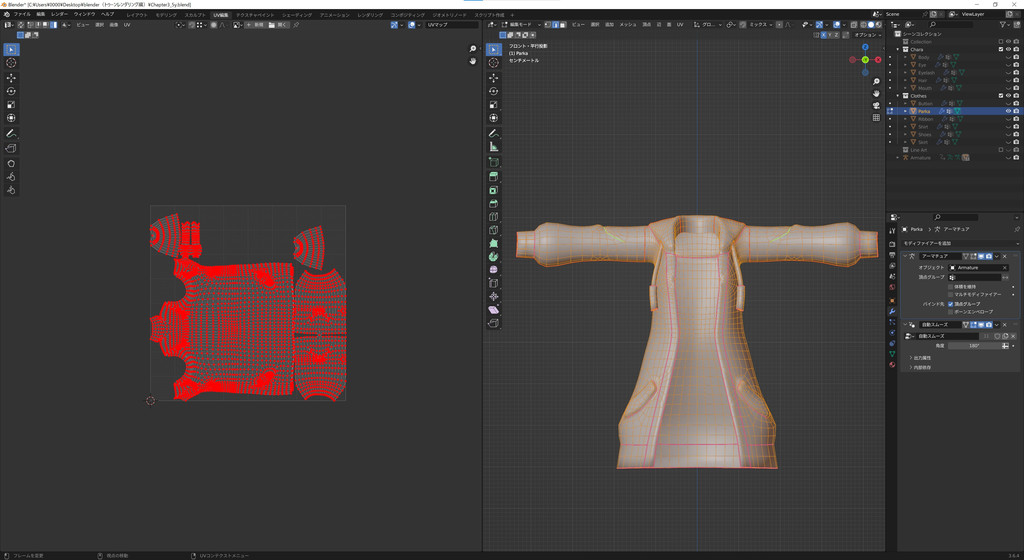
Task: Click the 角度 180° slider field
Action: point(972,346)
